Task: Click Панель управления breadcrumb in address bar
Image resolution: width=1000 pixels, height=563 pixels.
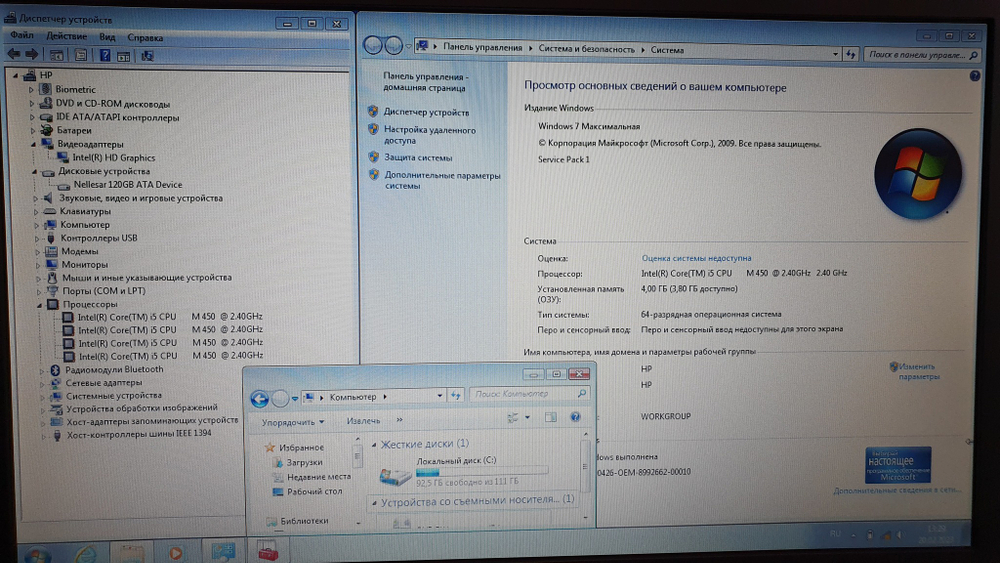Action: [x=482, y=48]
